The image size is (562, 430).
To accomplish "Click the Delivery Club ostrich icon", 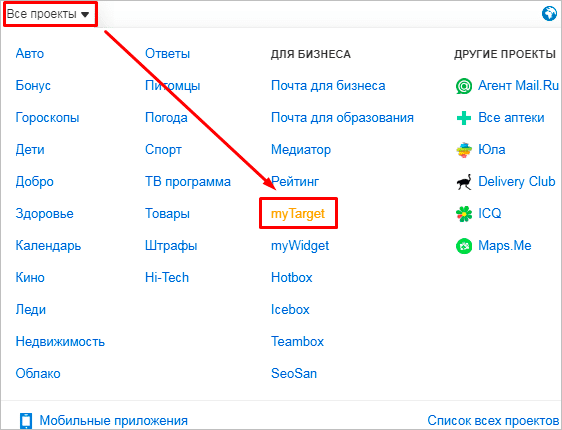I will pos(464,182).
